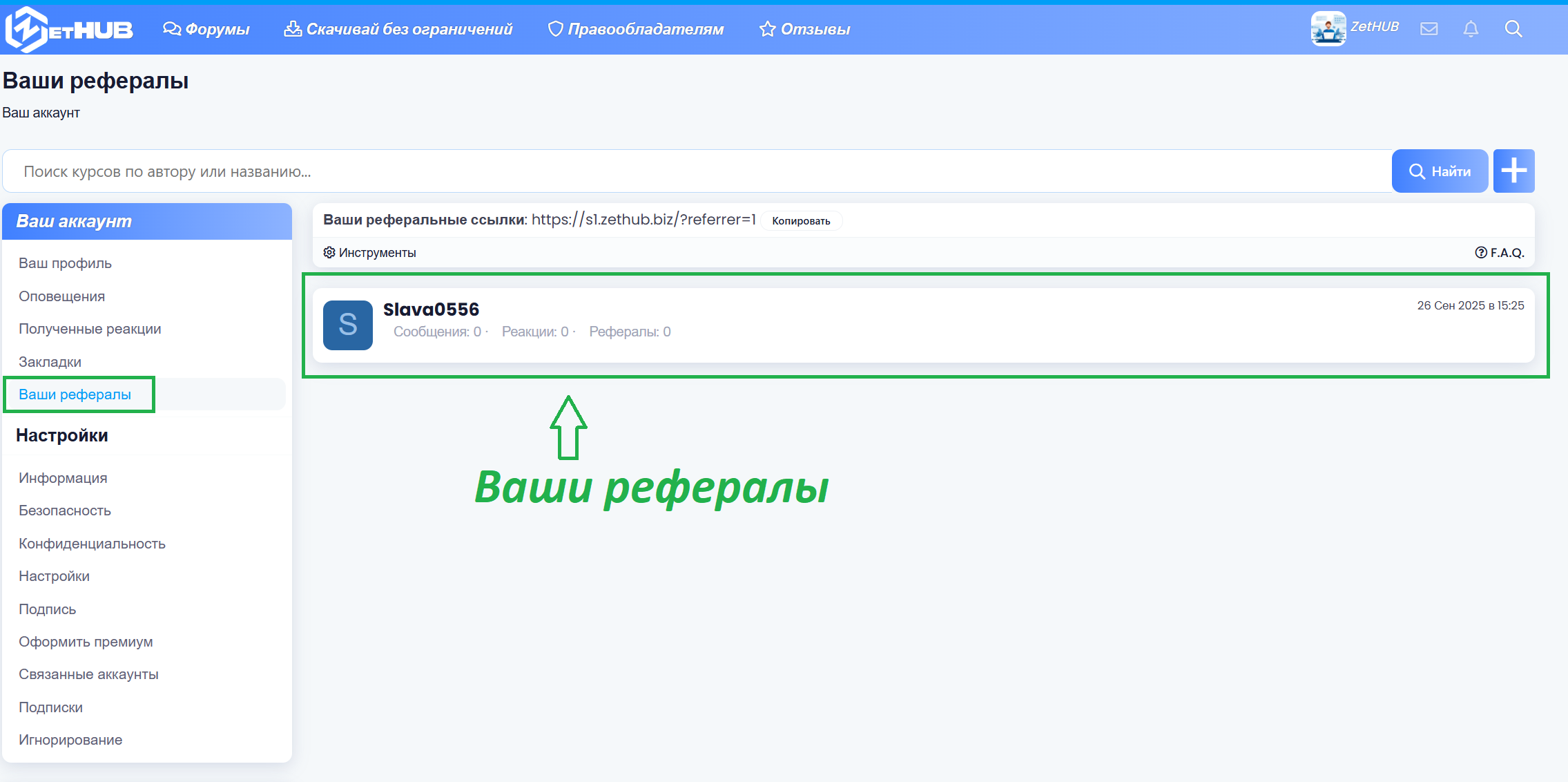Open the Безопасность settings entry
This screenshot has width=1568, height=782.
pyautogui.click(x=65, y=510)
